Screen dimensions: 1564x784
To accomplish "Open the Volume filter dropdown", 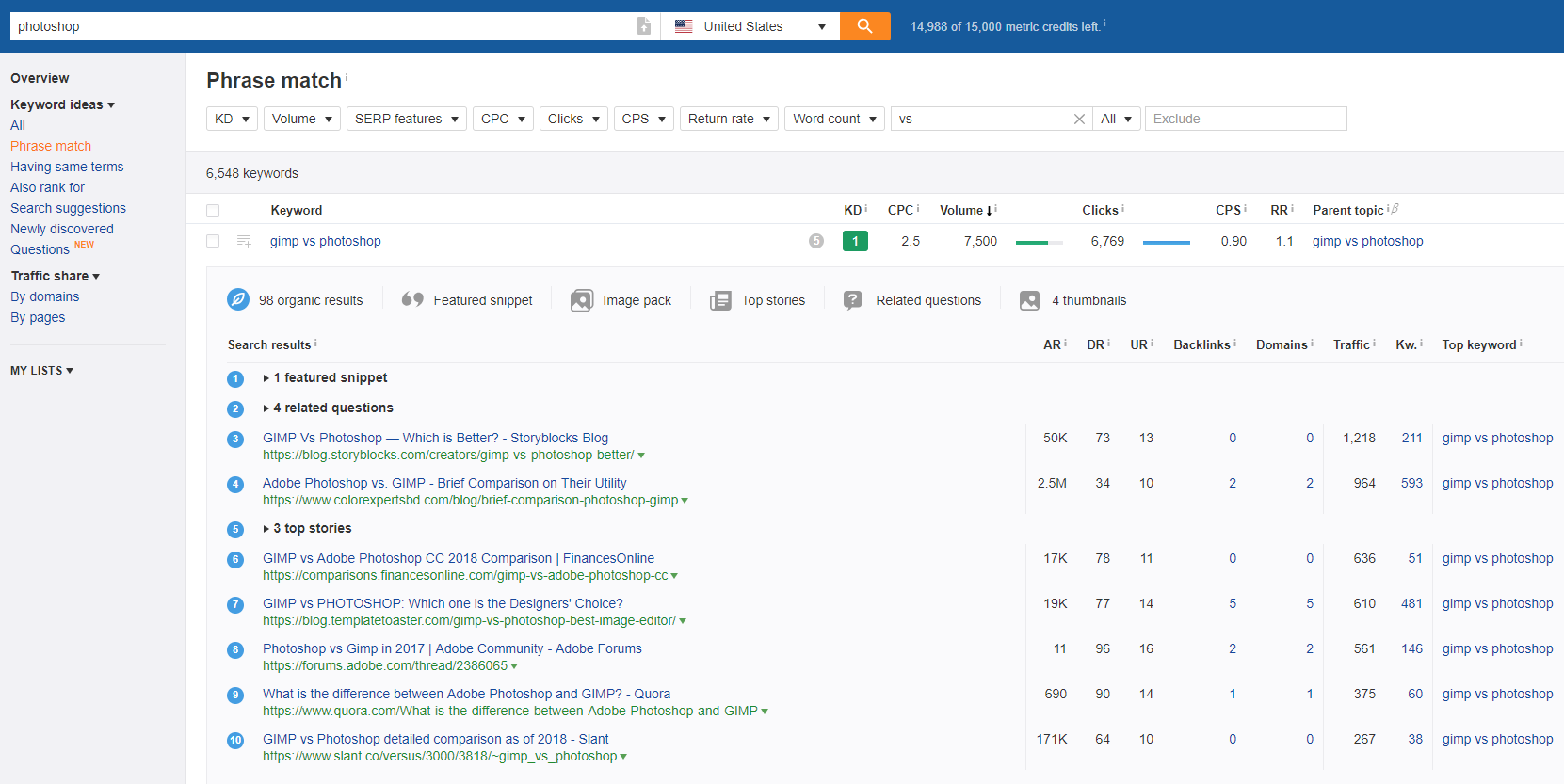I will [302, 119].
